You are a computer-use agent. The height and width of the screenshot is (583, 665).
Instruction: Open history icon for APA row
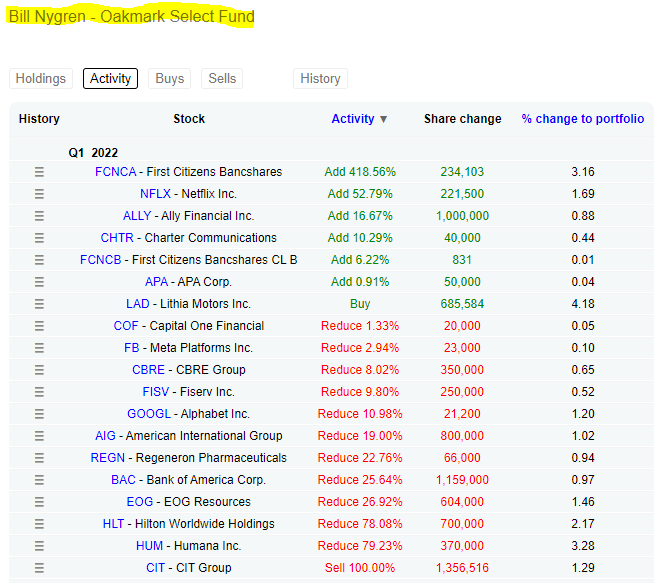click(x=39, y=282)
